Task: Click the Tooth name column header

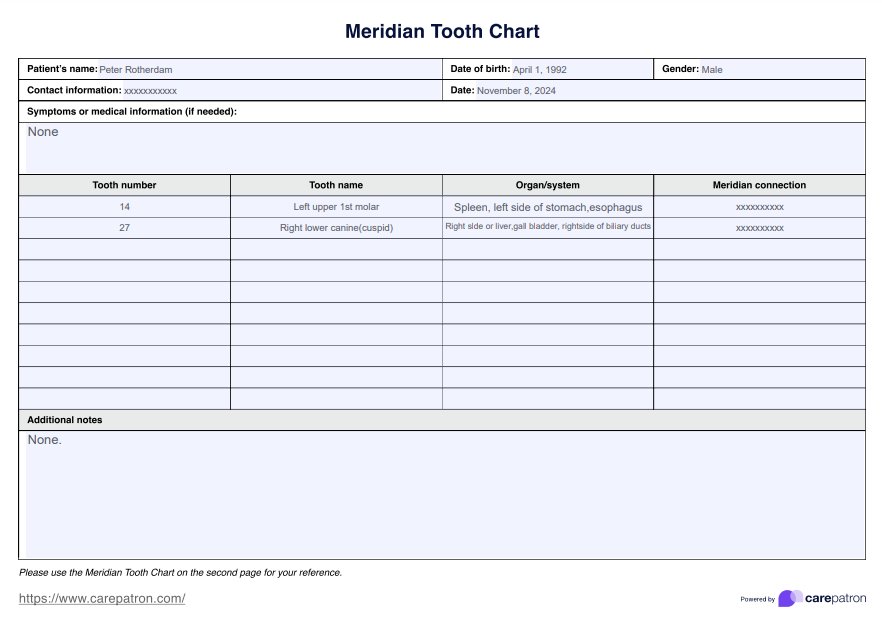Action: (336, 185)
